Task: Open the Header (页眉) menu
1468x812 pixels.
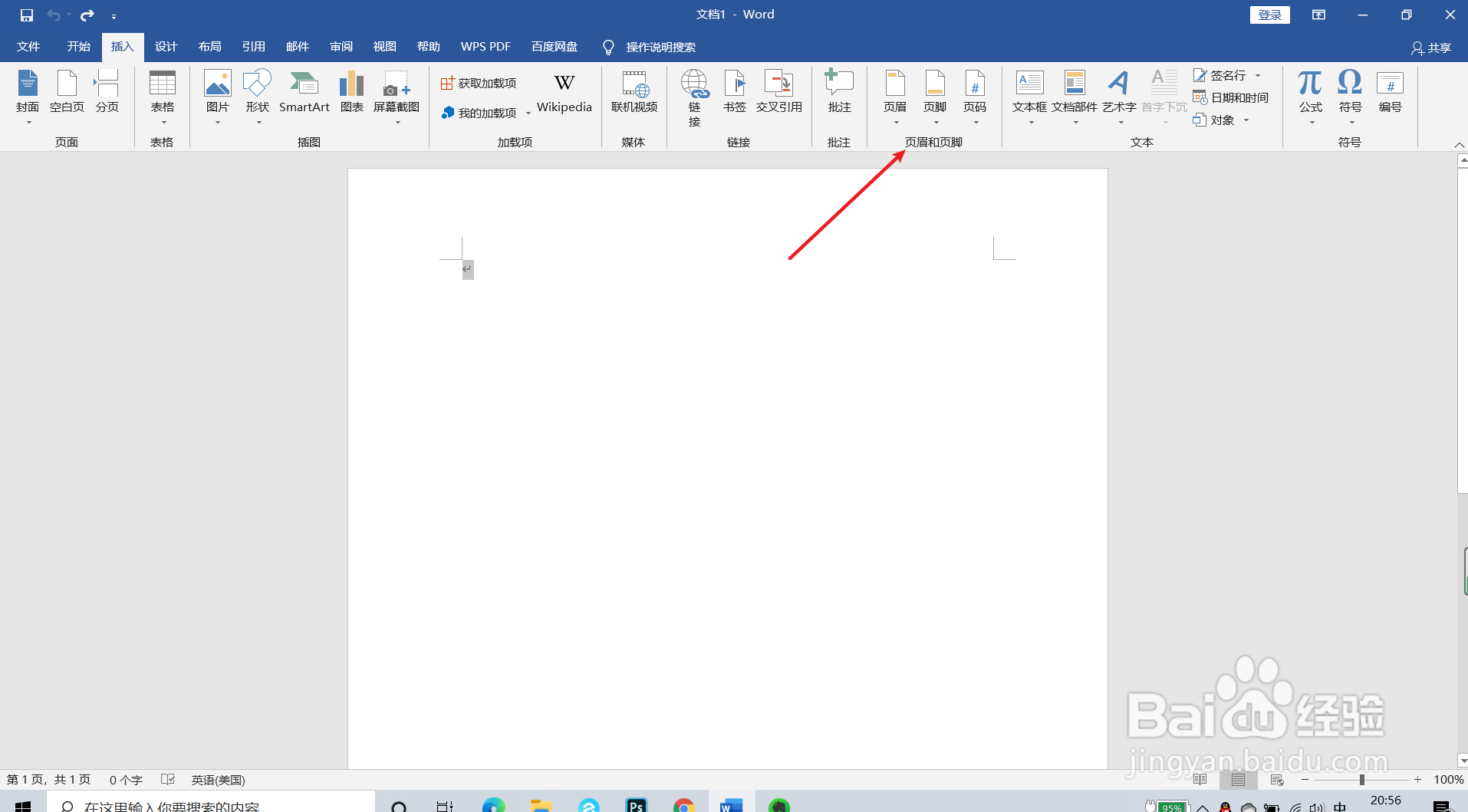Action: coord(895,97)
